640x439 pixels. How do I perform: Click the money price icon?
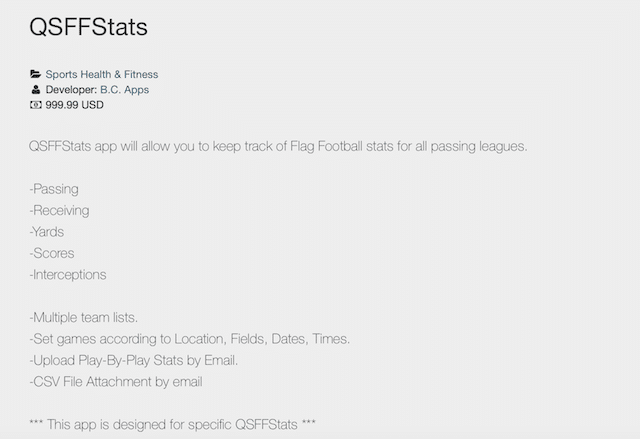click(36, 105)
